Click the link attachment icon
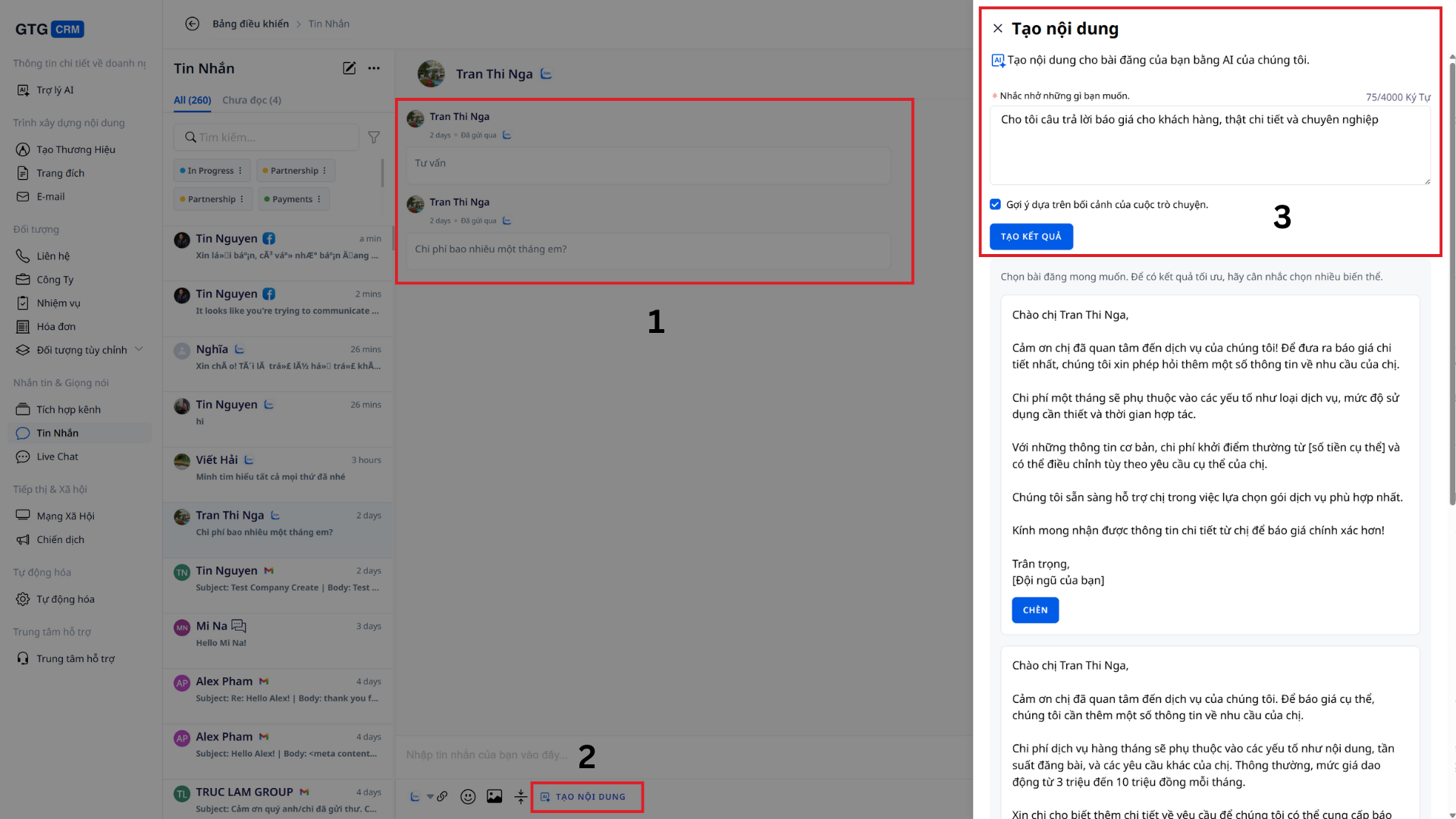 (442, 796)
